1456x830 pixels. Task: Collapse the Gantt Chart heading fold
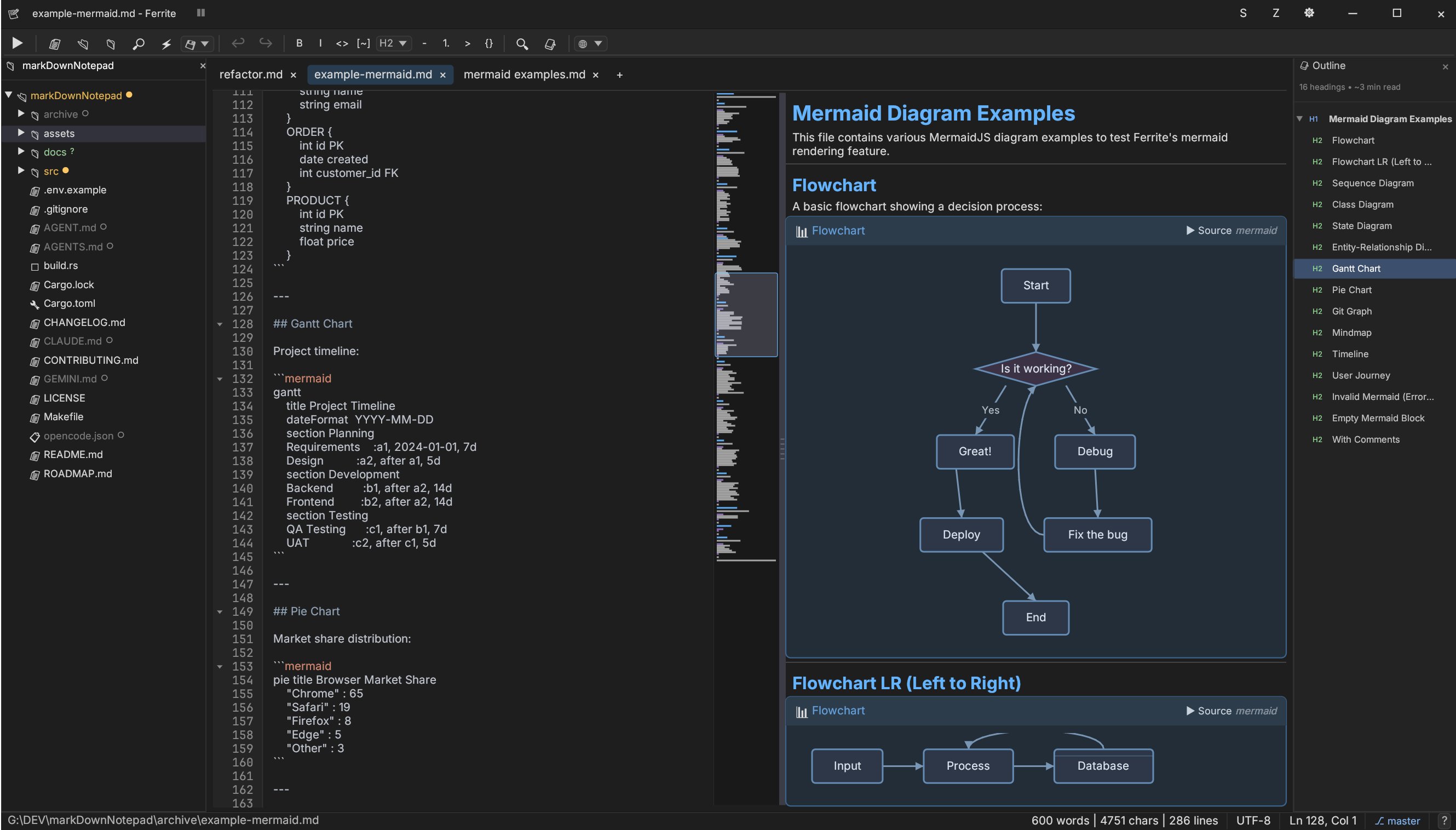coord(220,324)
